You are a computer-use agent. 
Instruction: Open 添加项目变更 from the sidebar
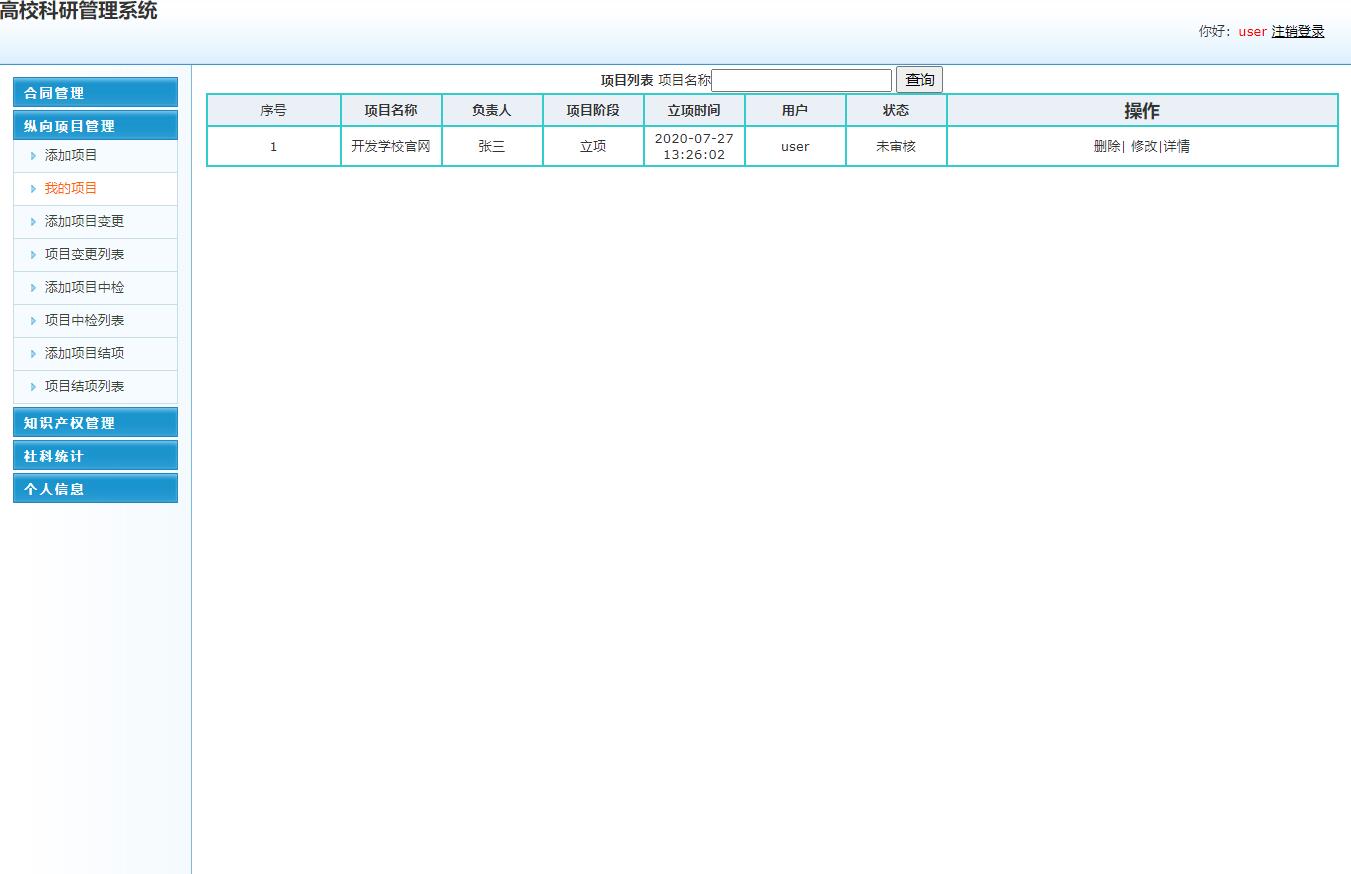tap(84, 221)
